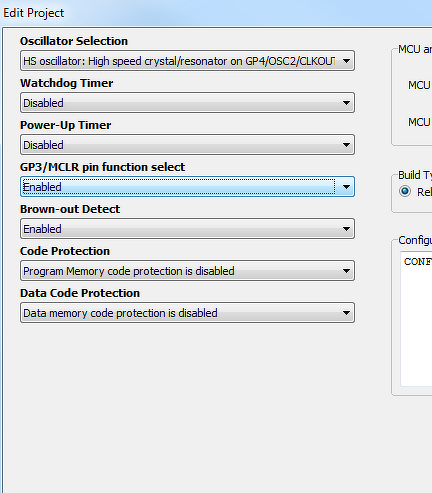Open GP3/MCLR pin function select dropdown
The width and height of the screenshot is (432, 493).
[x=187, y=187]
